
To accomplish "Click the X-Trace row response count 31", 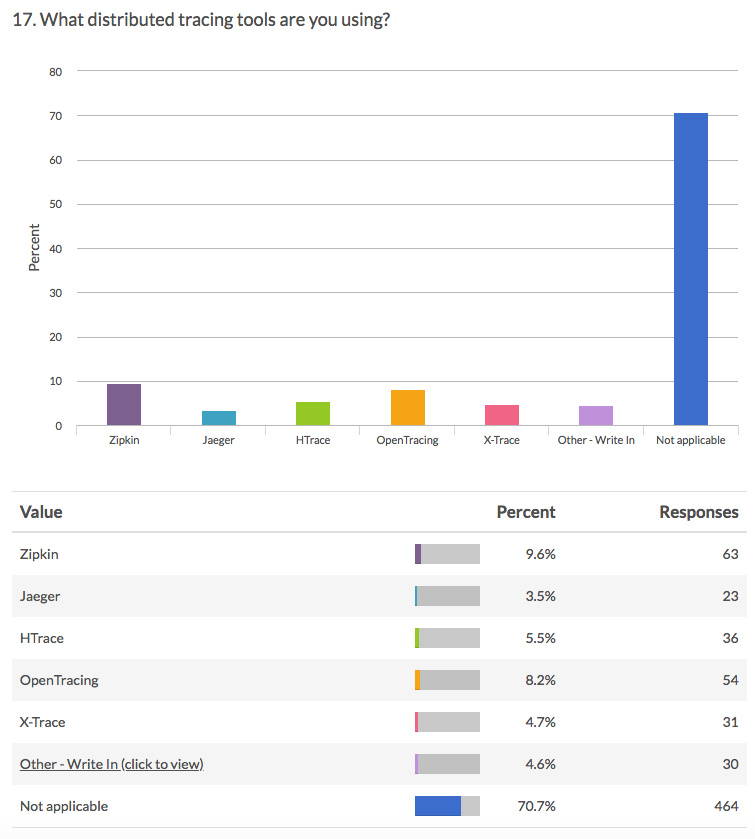I will click(729, 722).
